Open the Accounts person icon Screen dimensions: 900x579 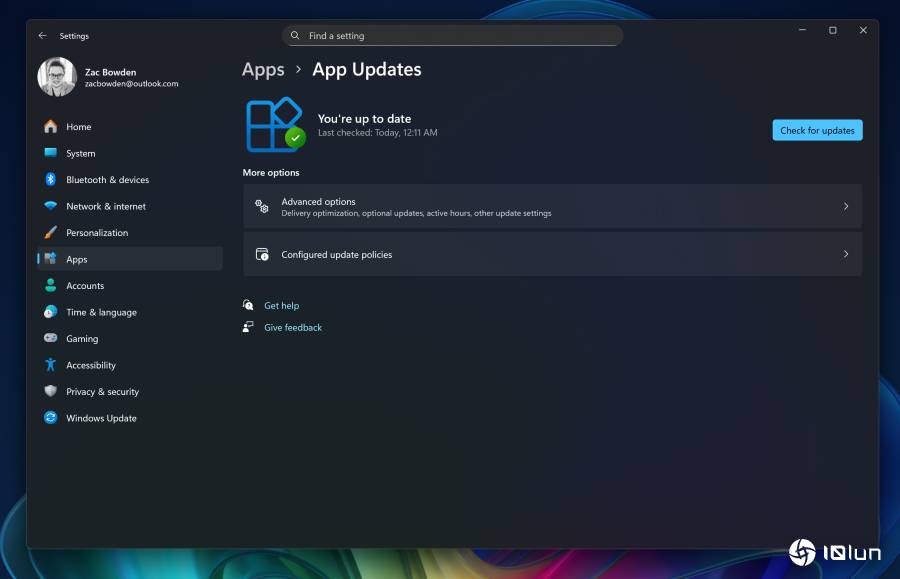point(50,286)
